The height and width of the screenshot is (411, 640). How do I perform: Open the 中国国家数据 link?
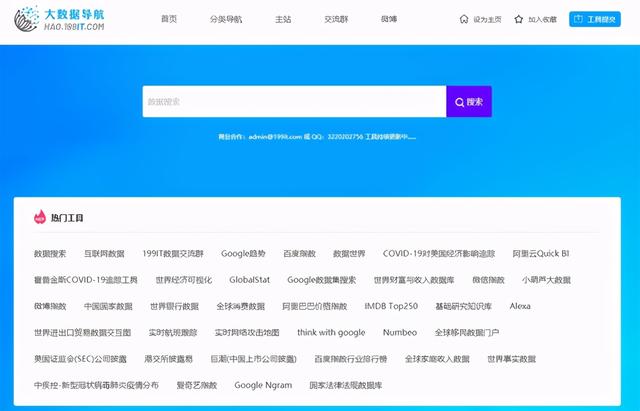tap(108, 306)
